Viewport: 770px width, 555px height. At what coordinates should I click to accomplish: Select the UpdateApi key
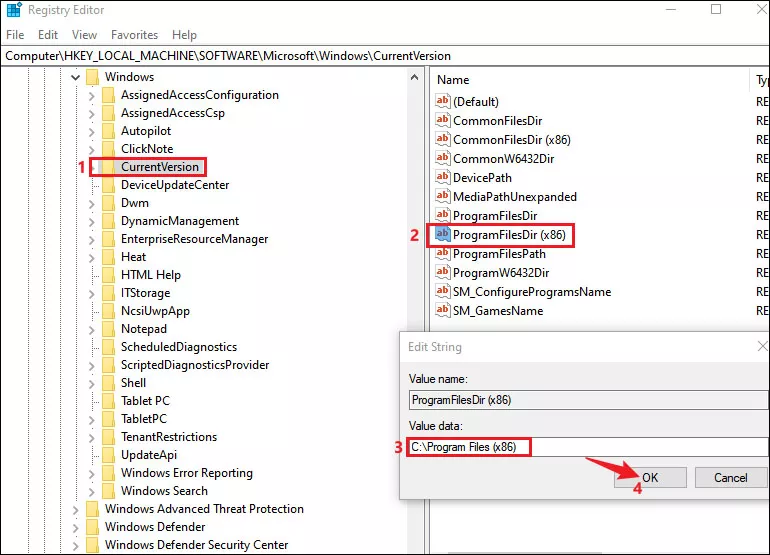click(149, 455)
